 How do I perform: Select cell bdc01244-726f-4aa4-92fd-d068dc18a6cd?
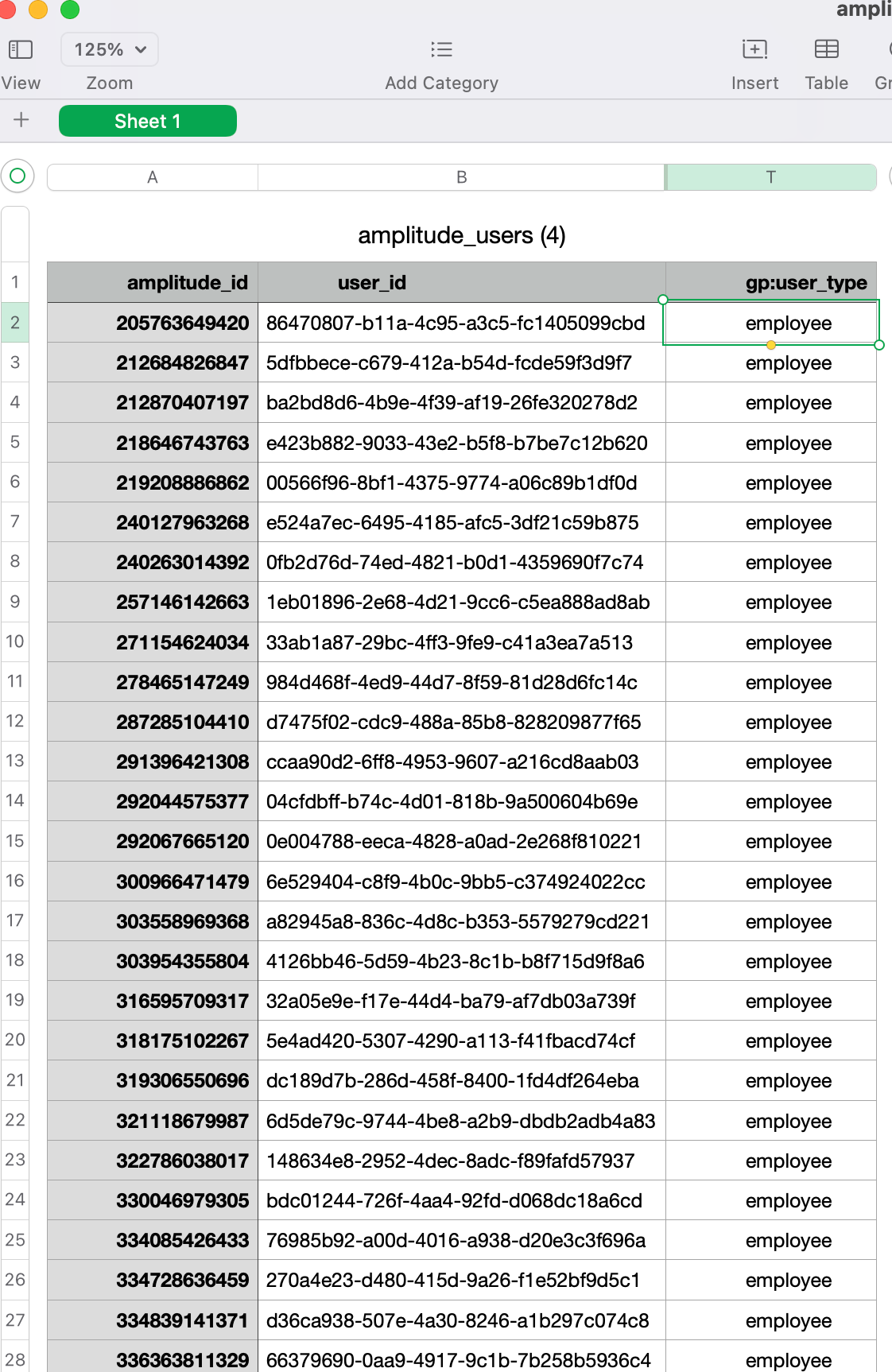tap(461, 1200)
